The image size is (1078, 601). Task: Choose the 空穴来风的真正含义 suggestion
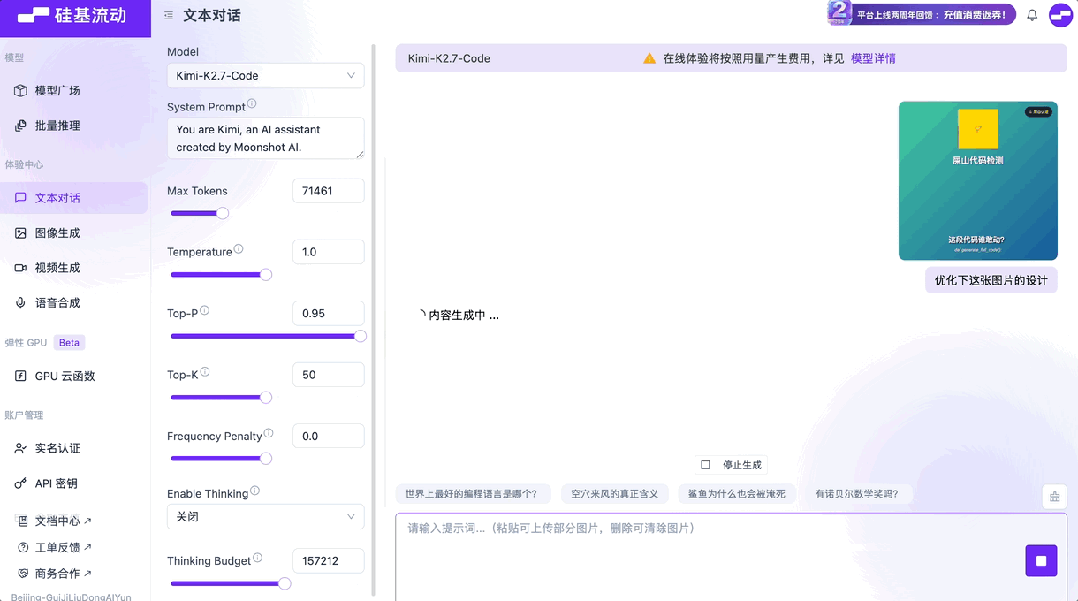[615, 494]
